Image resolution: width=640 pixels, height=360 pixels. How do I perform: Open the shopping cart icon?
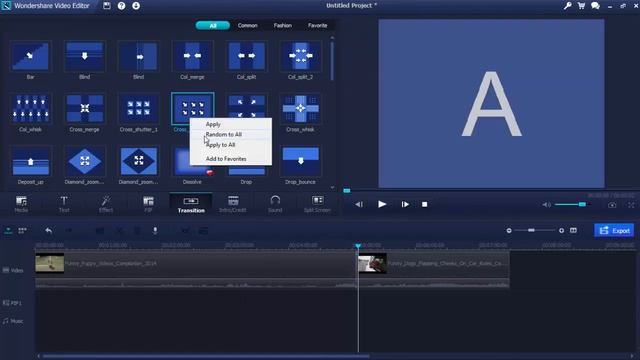[x=581, y=6]
